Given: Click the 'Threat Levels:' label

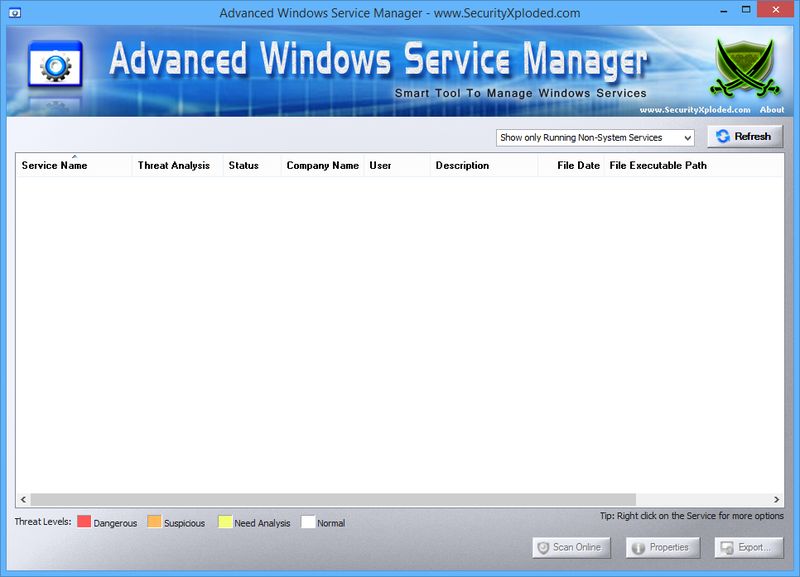Looking at the screenshot, I should tap(43, 521).
